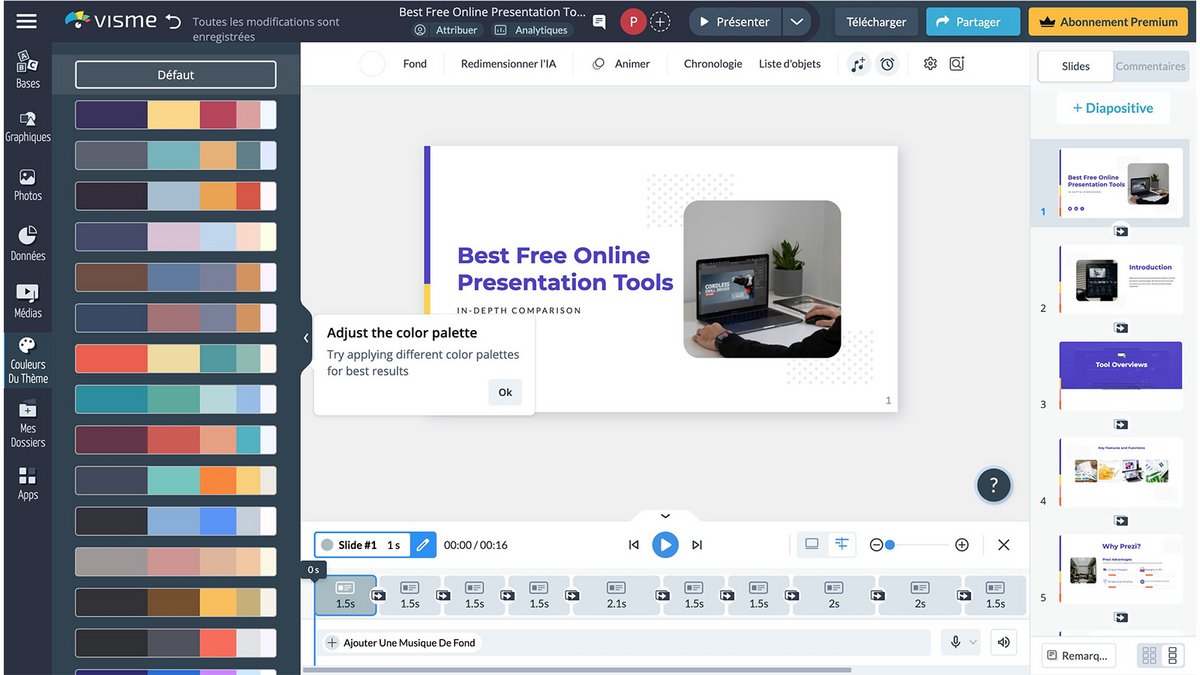
Task: Open the Bases panel
Action: tap(28, 69)
